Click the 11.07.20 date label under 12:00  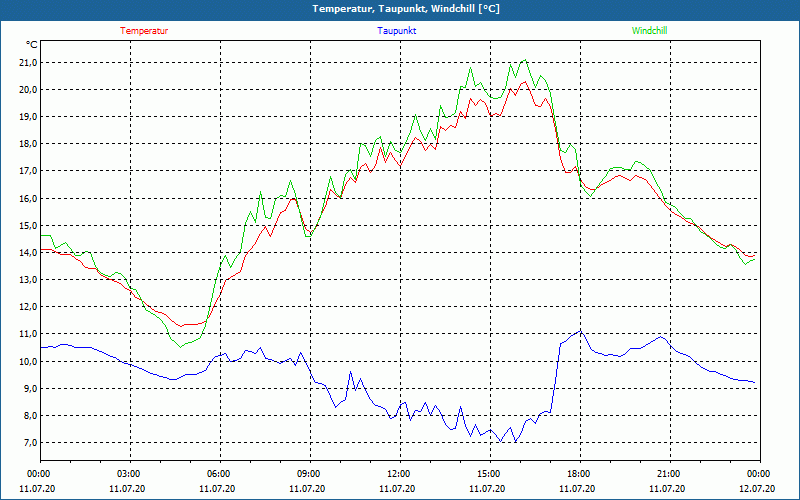pyautogui.click(x=399, y=489)
